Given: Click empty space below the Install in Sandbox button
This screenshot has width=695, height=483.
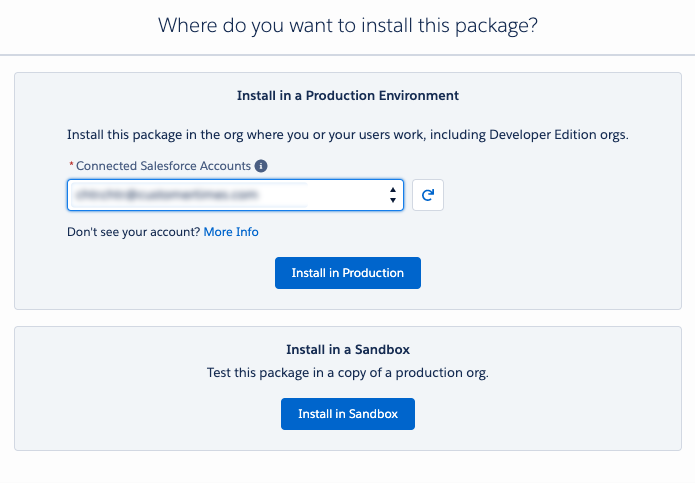Looking at the screenshot, I should 347,440.
